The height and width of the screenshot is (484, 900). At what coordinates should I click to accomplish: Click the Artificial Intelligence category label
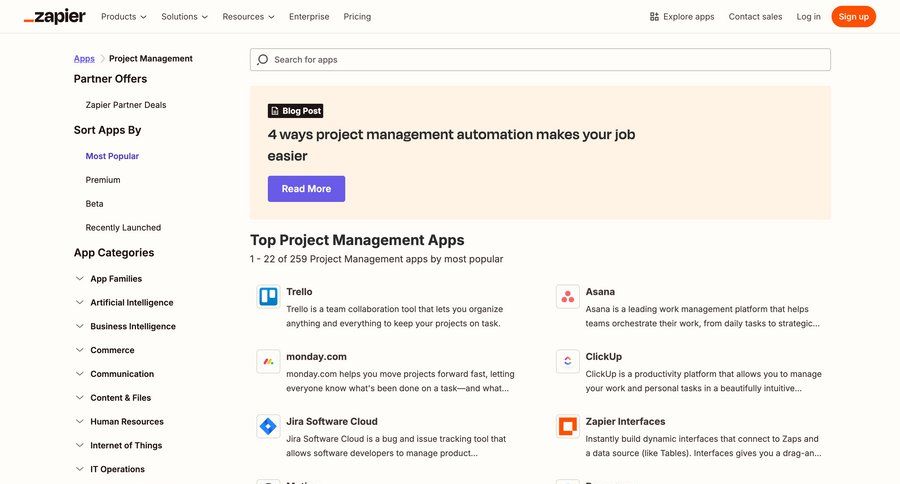click(131, 302)
